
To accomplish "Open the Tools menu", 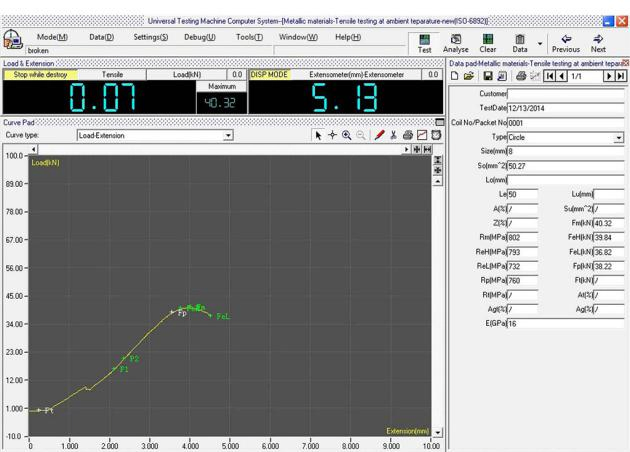I will tap(248, 37).
